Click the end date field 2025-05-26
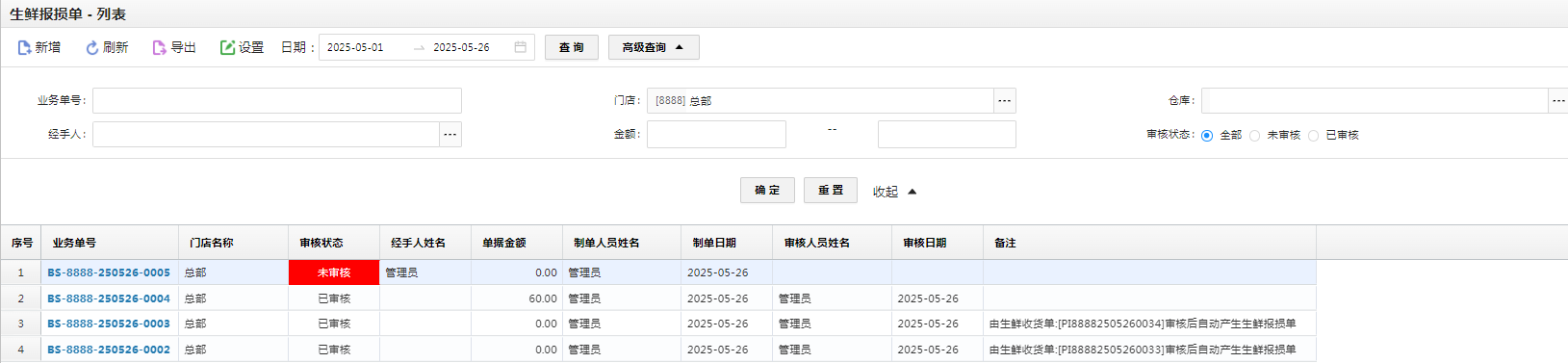The image size is (1568, 363). [461, 47]
